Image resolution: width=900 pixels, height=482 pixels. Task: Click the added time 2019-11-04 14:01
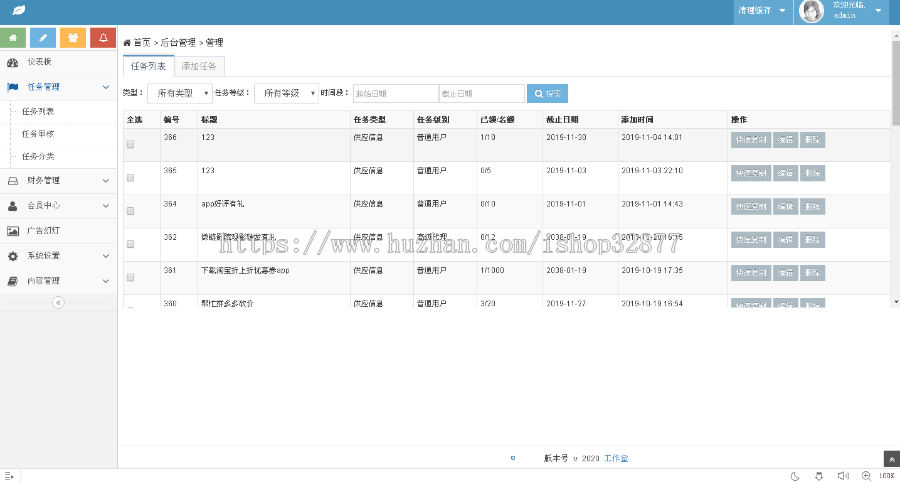[x=651, y=137]
